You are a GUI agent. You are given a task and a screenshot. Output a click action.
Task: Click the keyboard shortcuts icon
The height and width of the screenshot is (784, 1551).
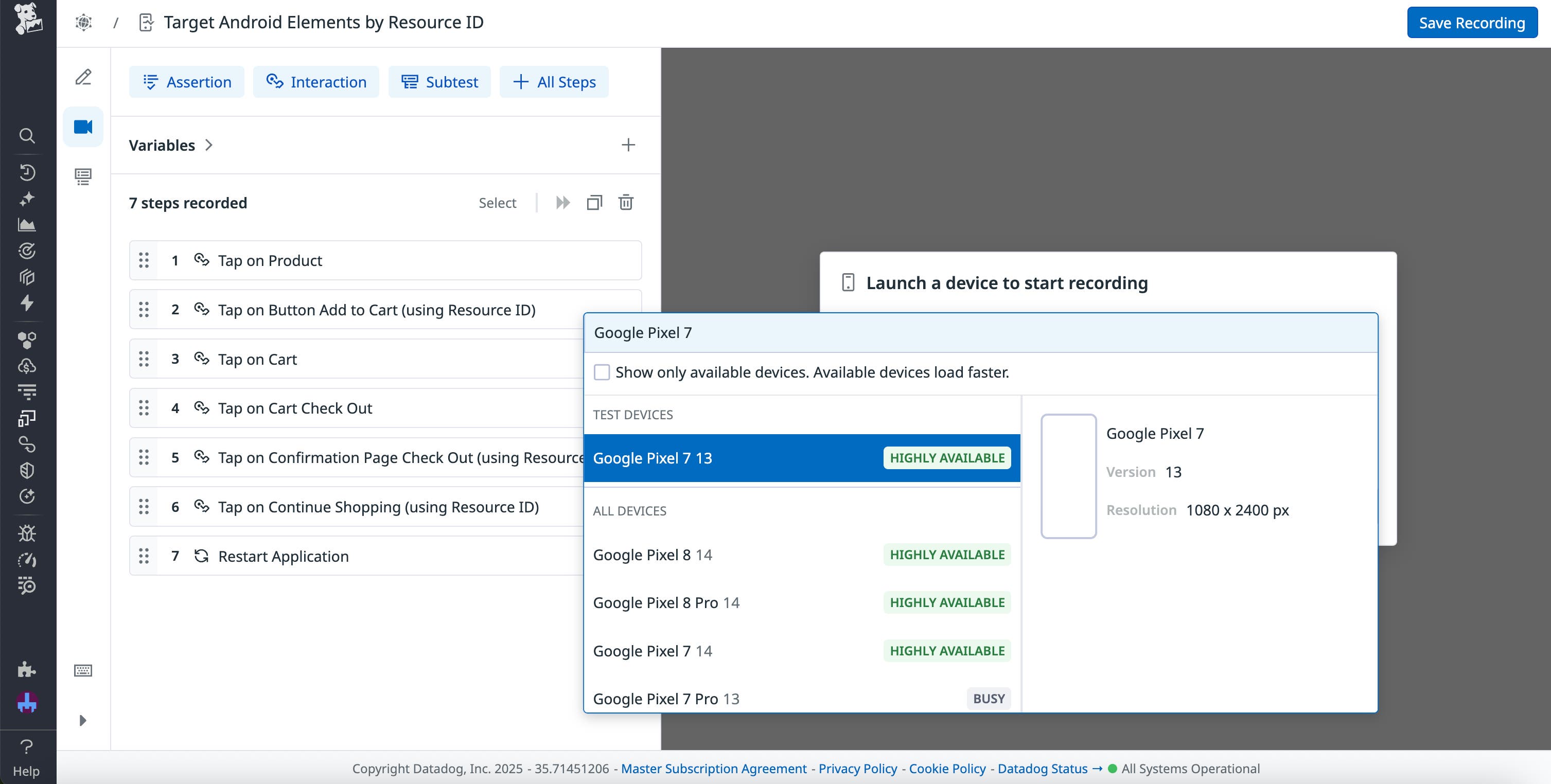83,670
